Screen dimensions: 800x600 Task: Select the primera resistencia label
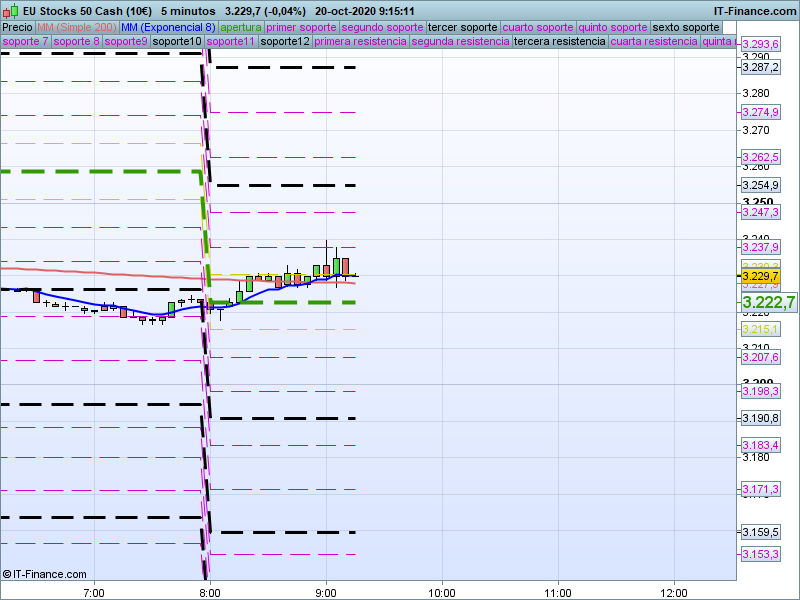click(x=360, y=41)
